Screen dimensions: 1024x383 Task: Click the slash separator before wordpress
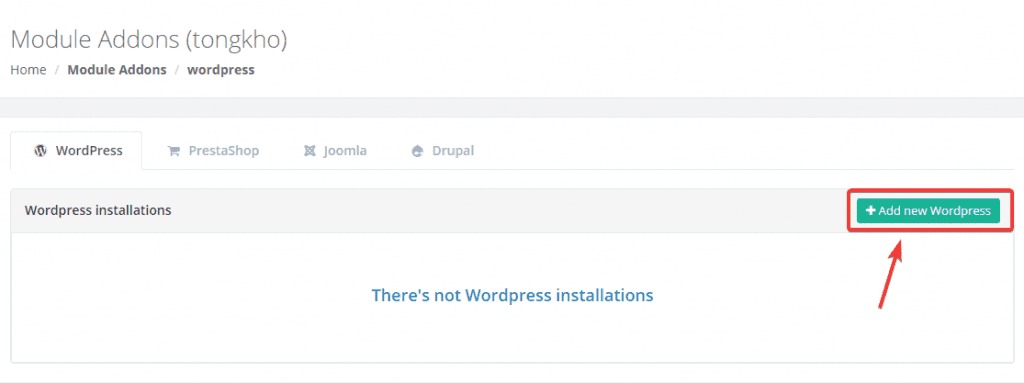tap(177, 69)
